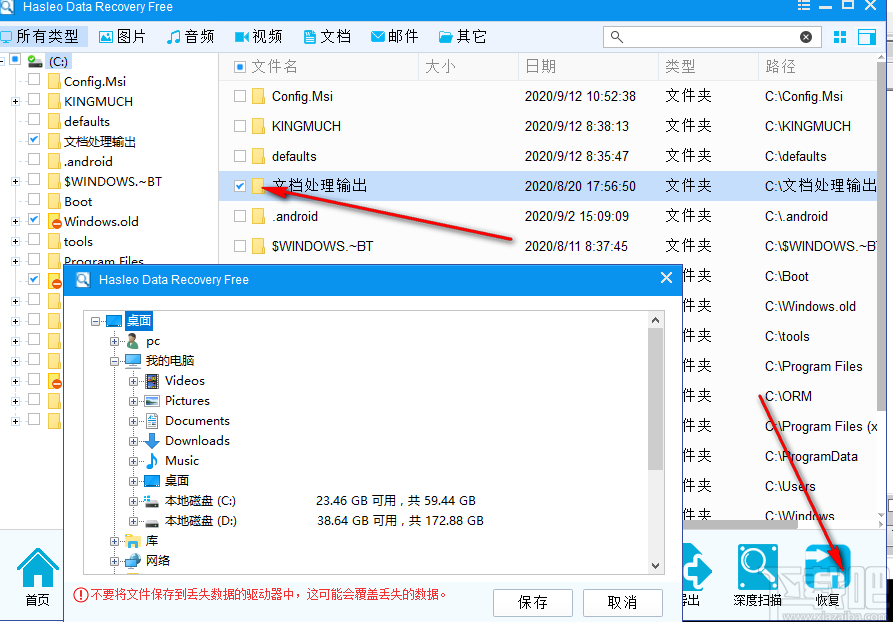This screenshot has width=893, height=622.
Task: Uncheck Windows.old checkbox in left tree
Action: pyautogui.click(x=34, y=219)
